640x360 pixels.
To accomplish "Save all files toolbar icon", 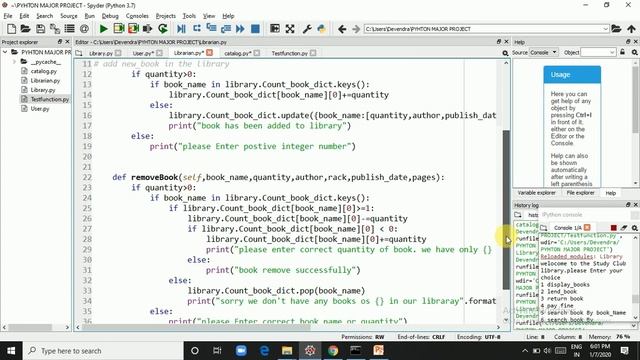I will tap(55, 29).
